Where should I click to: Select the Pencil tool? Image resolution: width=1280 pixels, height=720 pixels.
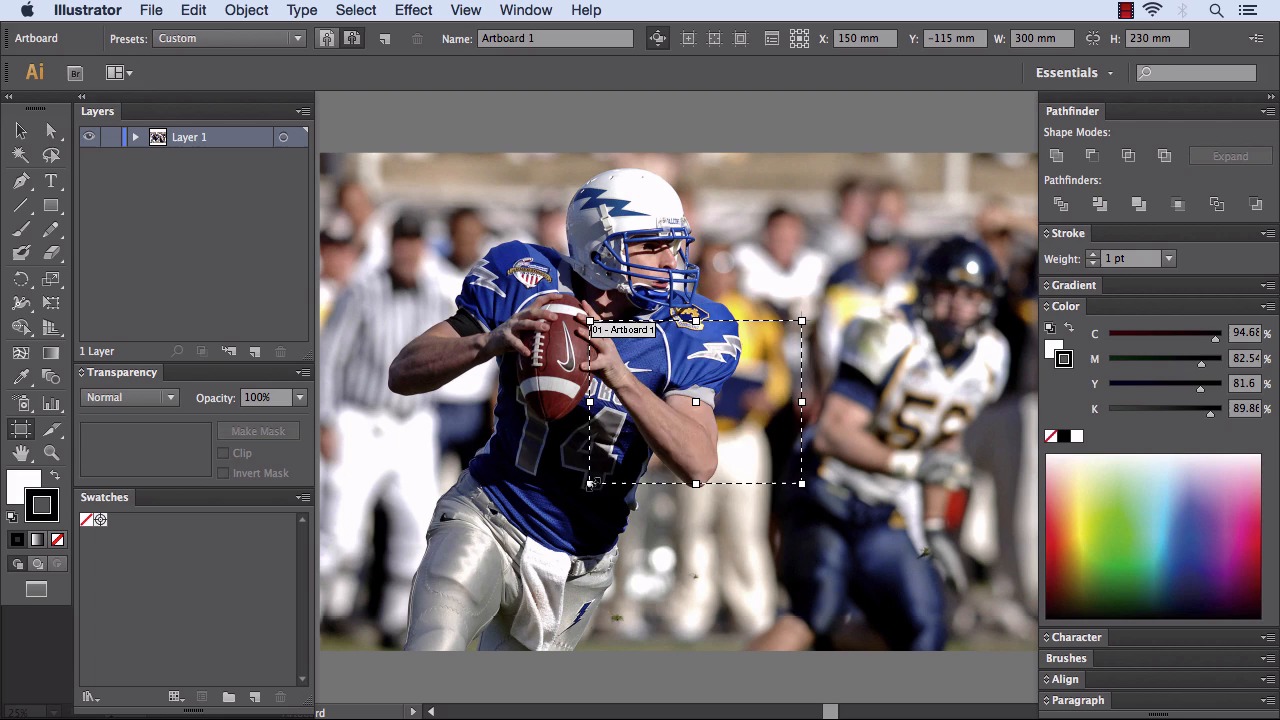[x=51, y=230]
